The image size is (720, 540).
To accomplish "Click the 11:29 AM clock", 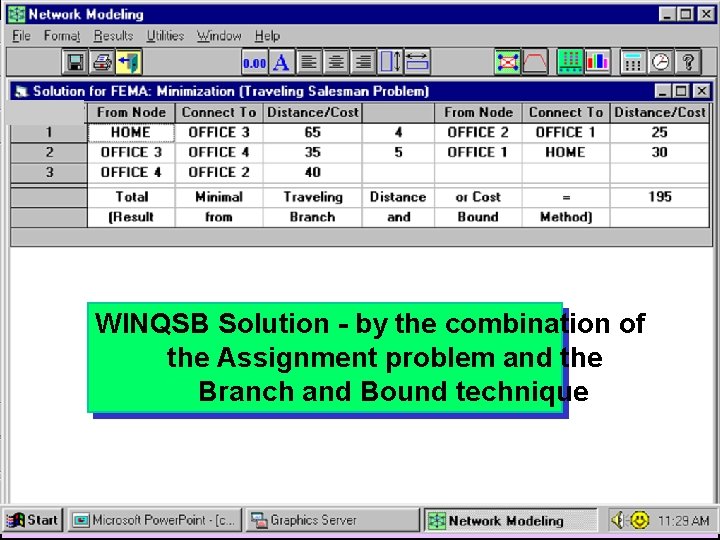I will point(683,521).
